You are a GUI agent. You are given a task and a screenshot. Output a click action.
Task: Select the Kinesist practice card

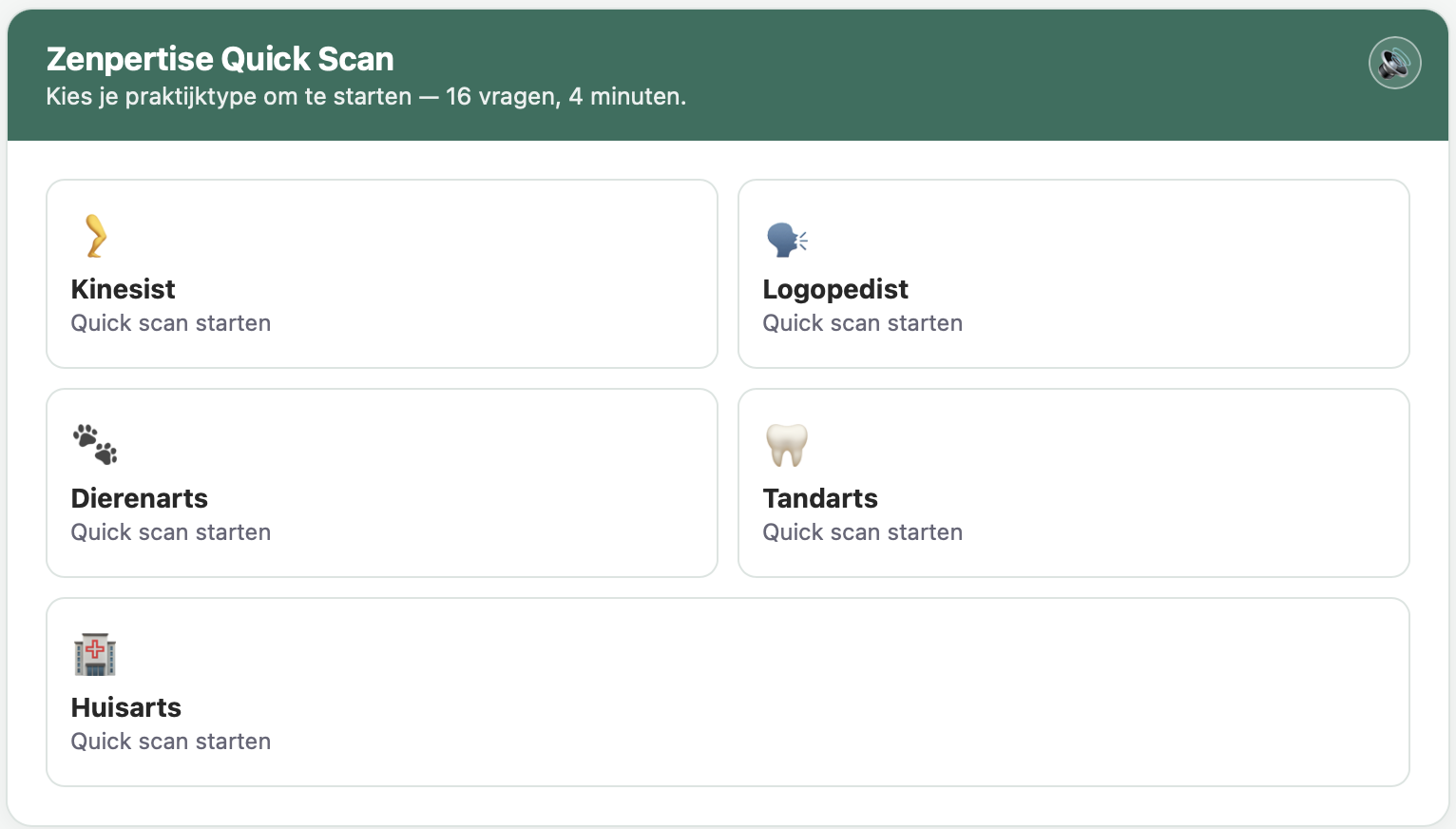pyautogui.click(x=382, y=274)
